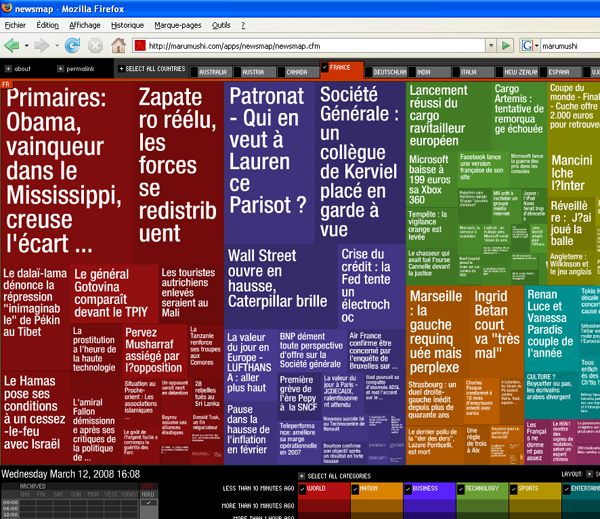Click Select All Countries

[155, 69]
